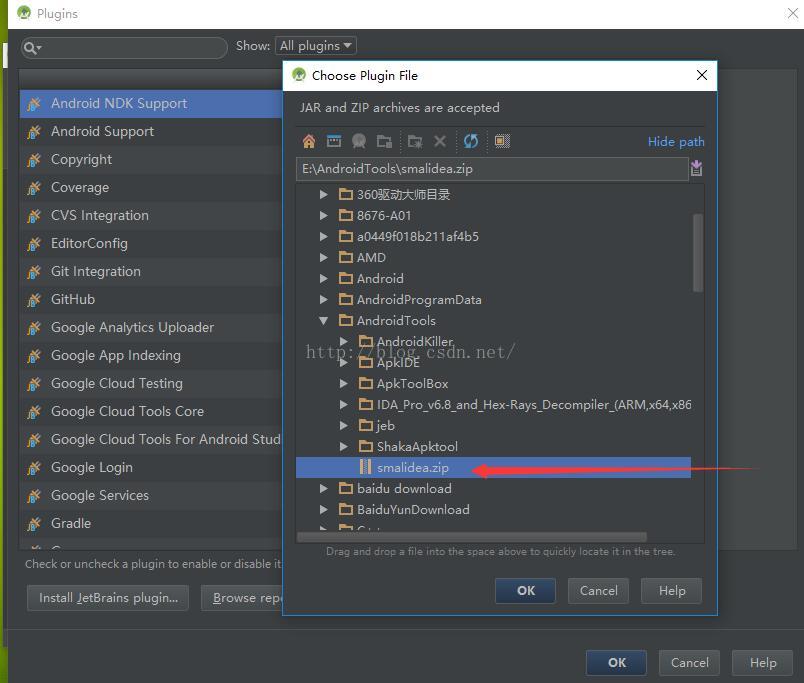The width and height of the screenshot is (804, 683).
Task: Click the Module directory toolbar icon
Action: 384,141
